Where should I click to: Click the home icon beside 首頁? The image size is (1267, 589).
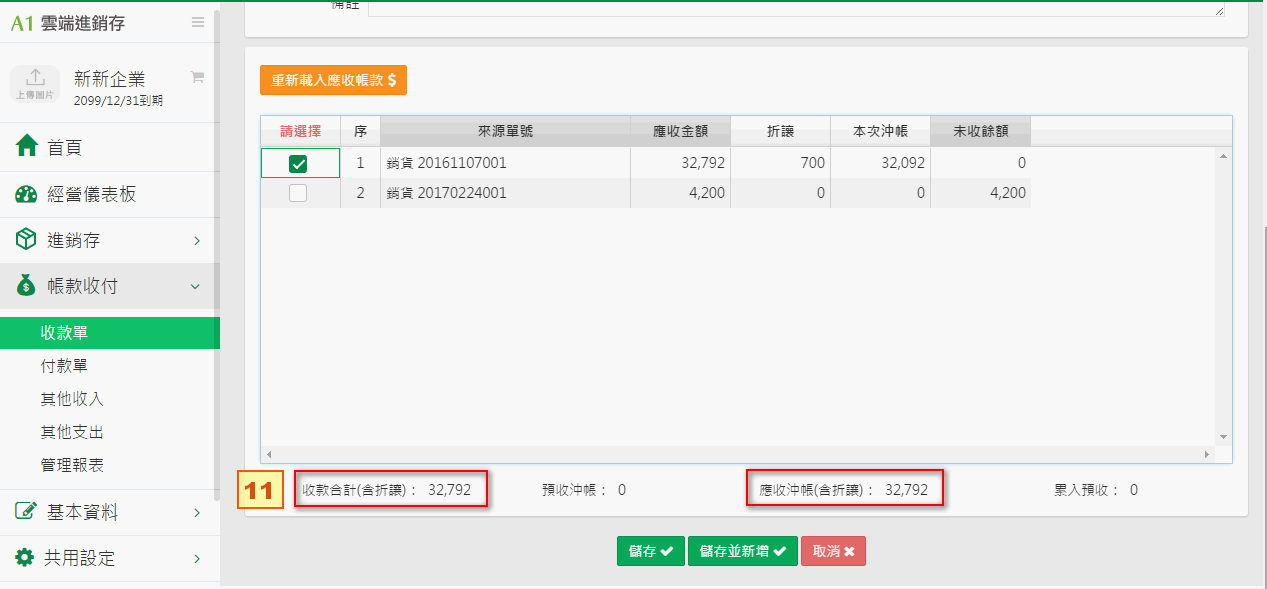pos(27,147)
